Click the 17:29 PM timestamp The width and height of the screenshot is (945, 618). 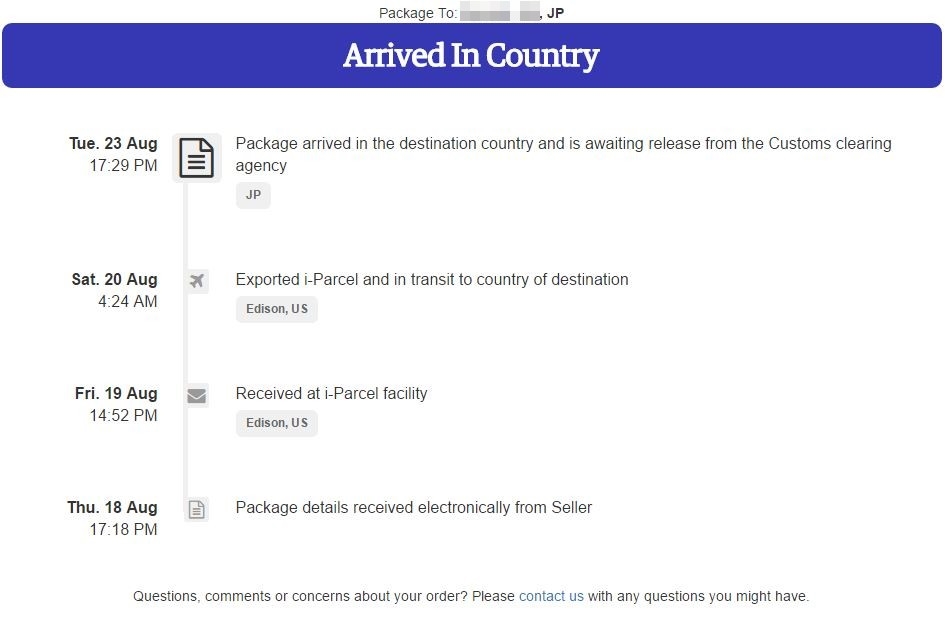coord(123,166)
